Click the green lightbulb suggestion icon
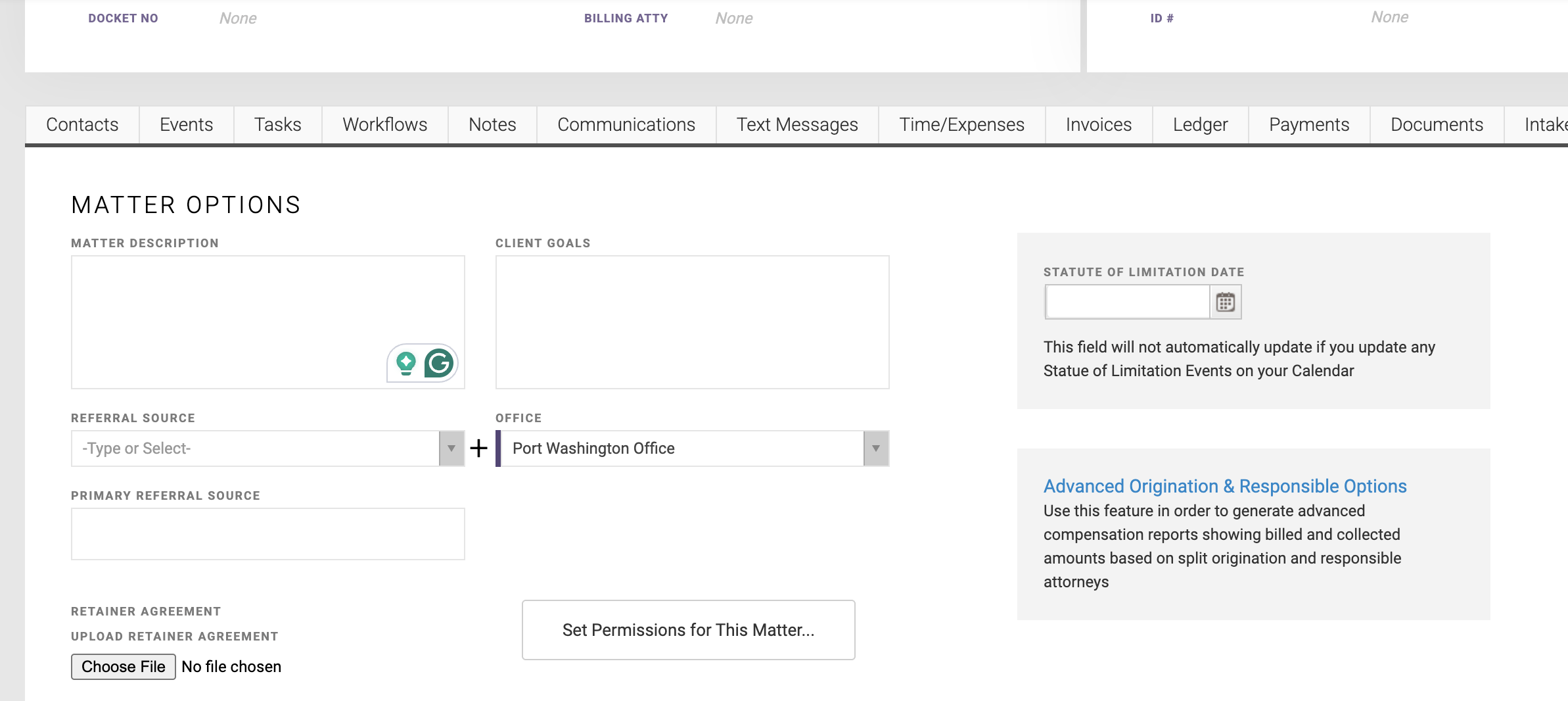The height and width of the screenshot is (701, 1568). pos(406,363)
